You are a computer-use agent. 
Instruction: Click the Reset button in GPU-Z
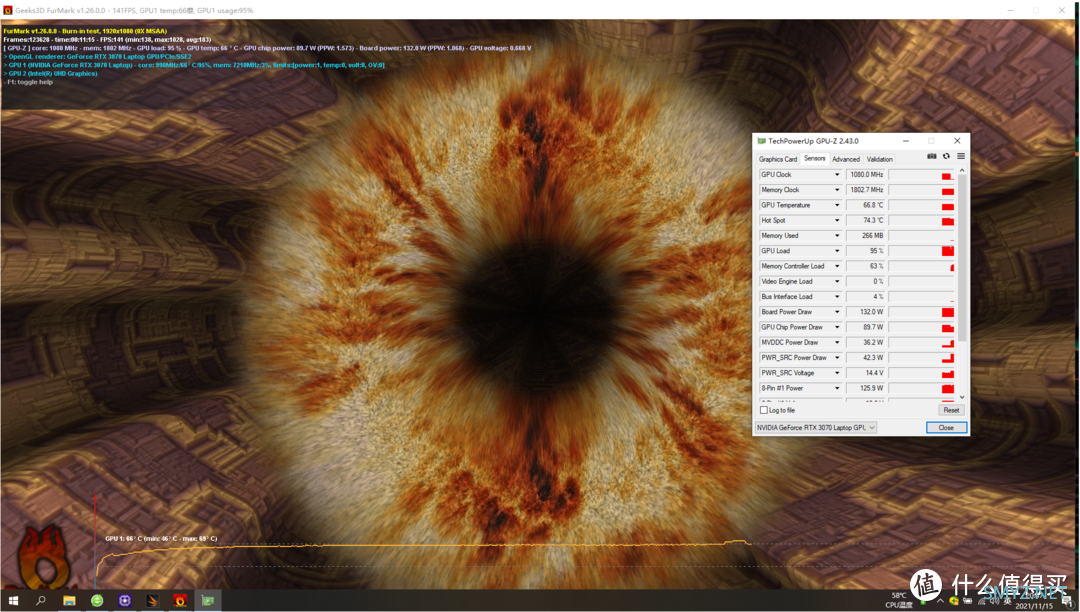[951, 410]
